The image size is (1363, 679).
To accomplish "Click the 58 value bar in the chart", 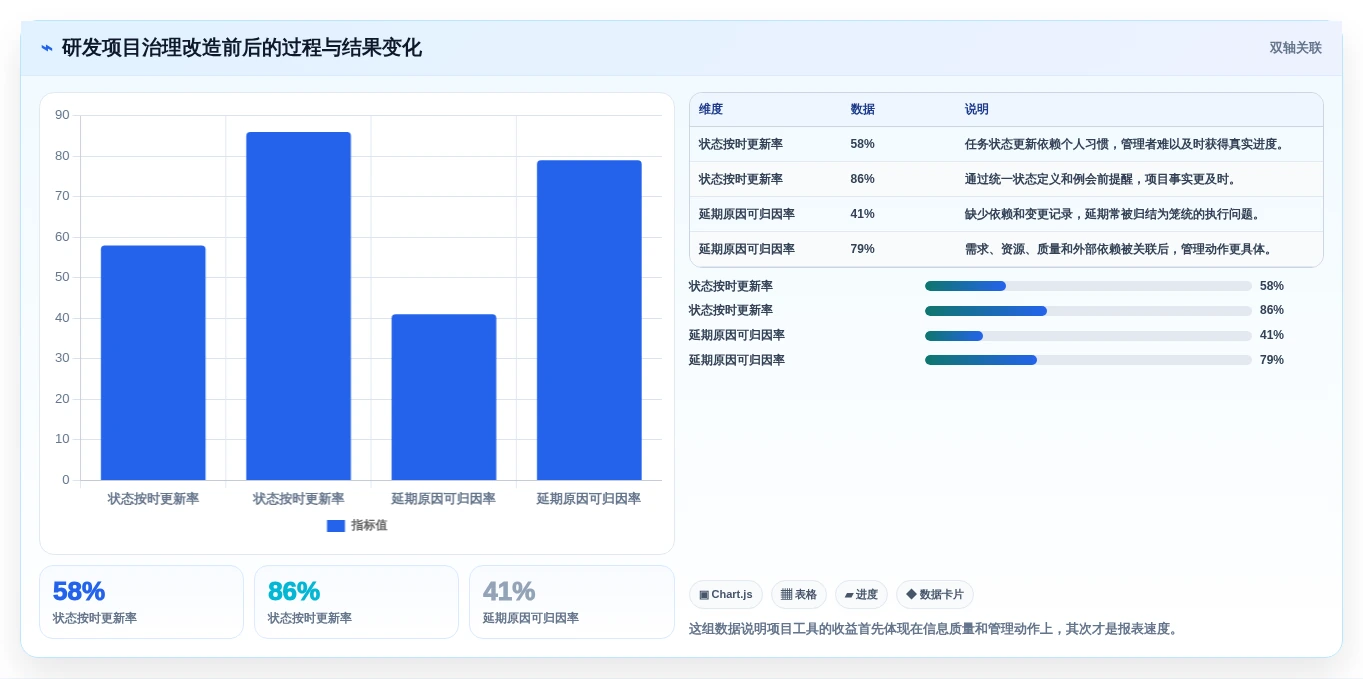I will tap(153, 363).
